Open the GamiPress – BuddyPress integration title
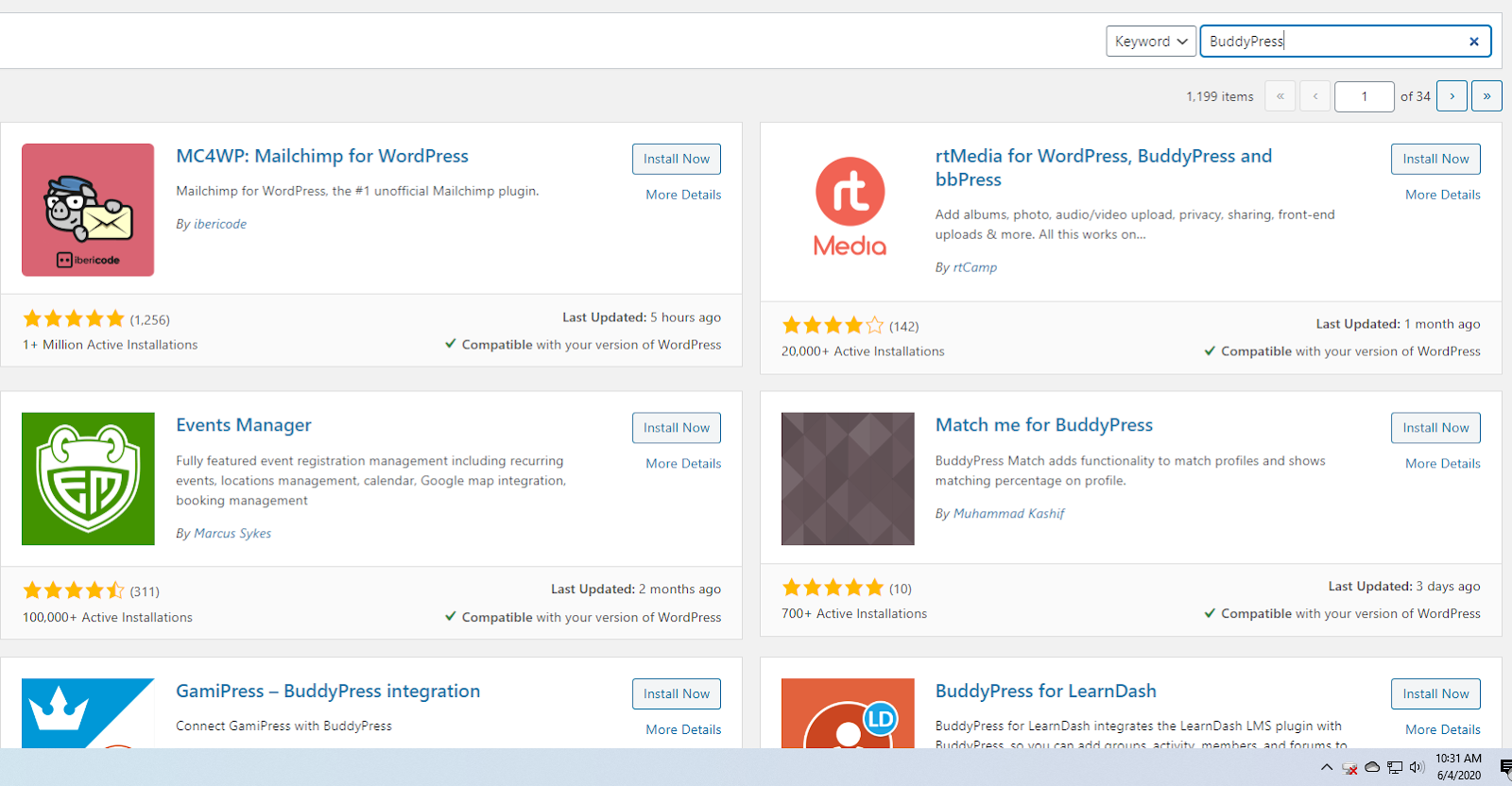1512x786 pixels. [x=328, y=691]
